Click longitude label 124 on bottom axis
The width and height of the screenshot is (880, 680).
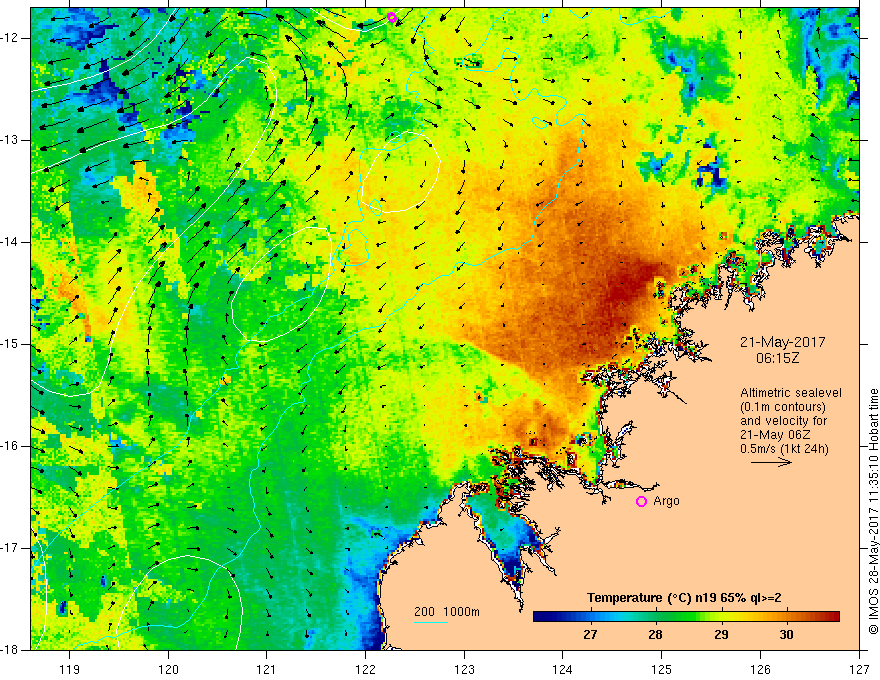point(562,669)
